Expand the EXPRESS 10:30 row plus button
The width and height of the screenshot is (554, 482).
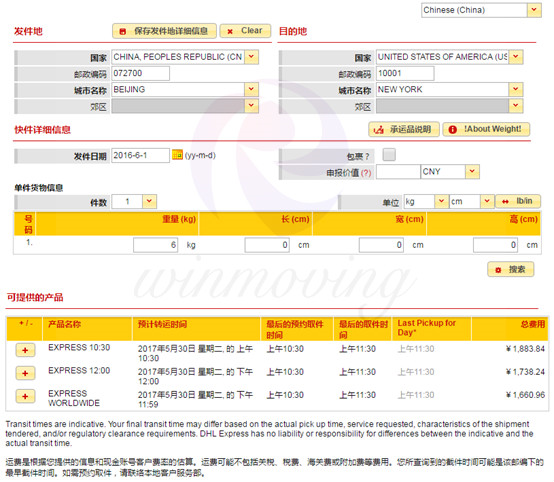click(25, 351)
